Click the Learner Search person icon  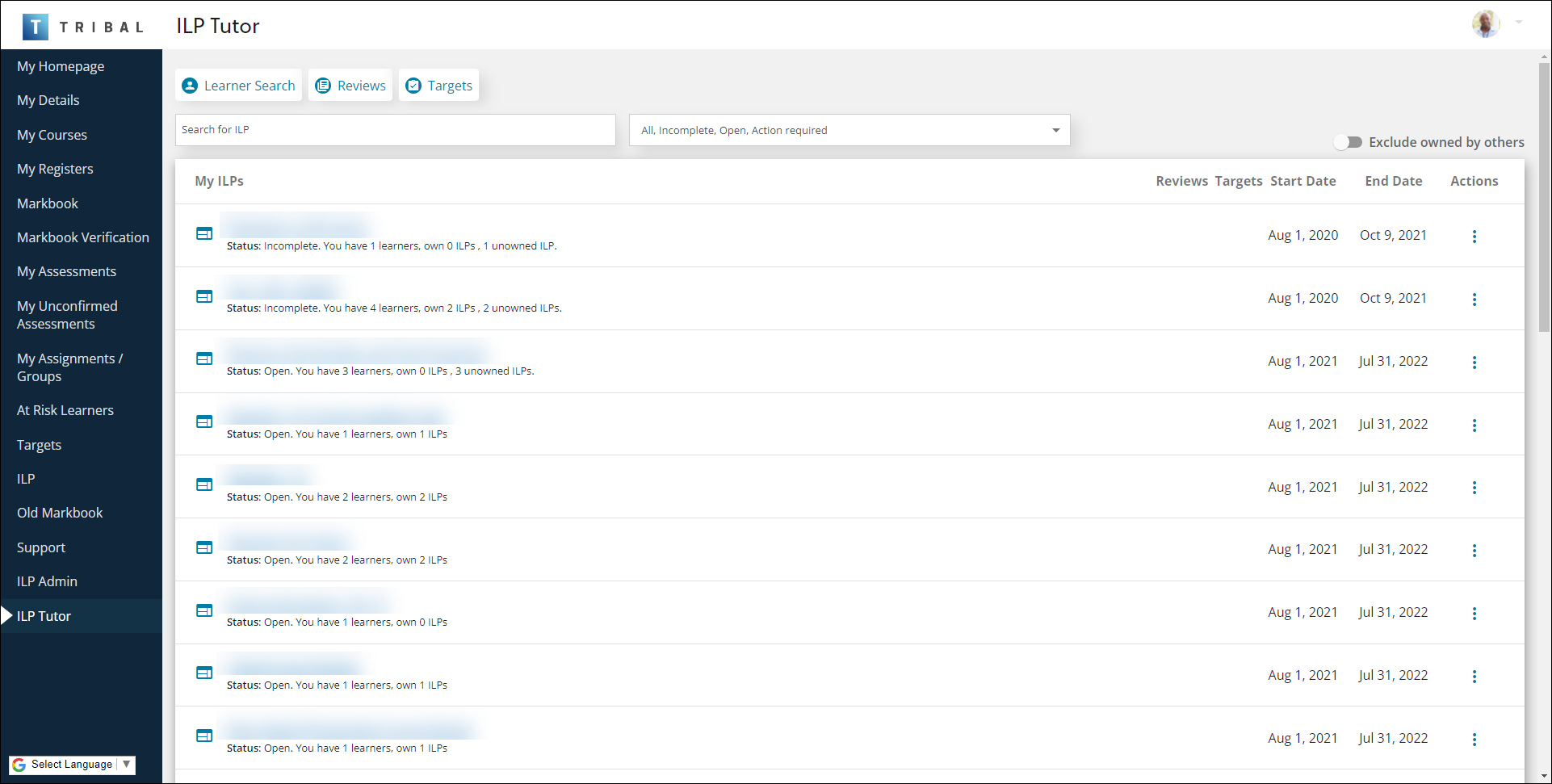click(190, 86)
